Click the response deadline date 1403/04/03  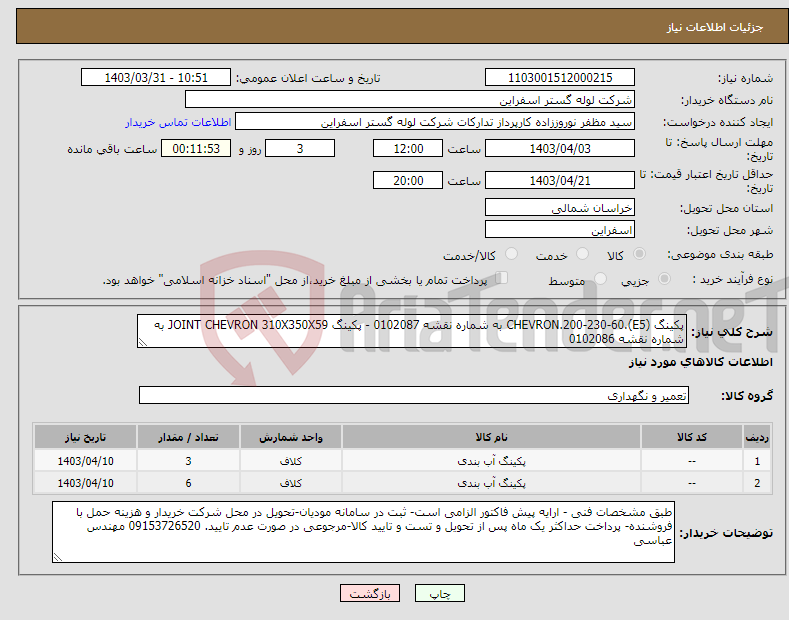pos(560,148)
